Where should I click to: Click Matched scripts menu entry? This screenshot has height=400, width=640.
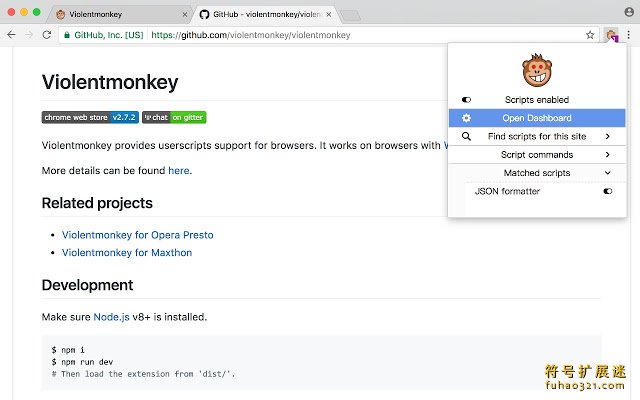tap(537, 173)
